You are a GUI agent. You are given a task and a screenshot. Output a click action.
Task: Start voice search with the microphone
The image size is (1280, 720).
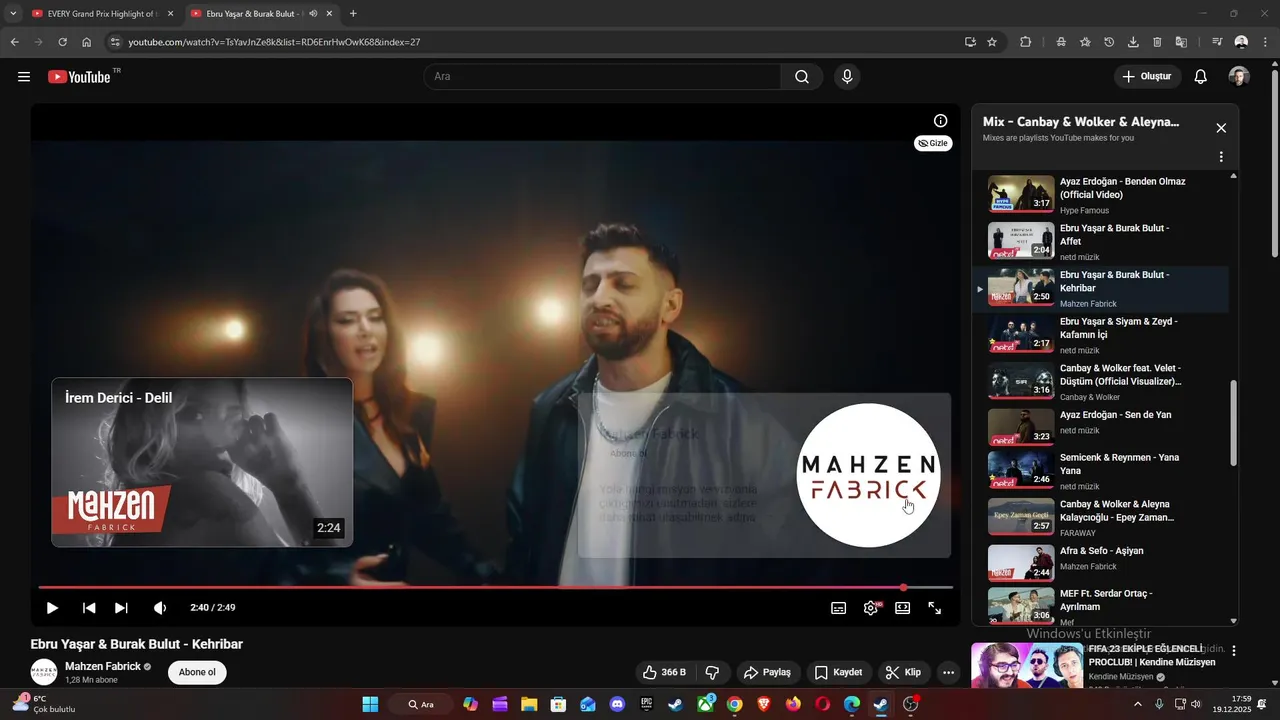tap(848, 77)
